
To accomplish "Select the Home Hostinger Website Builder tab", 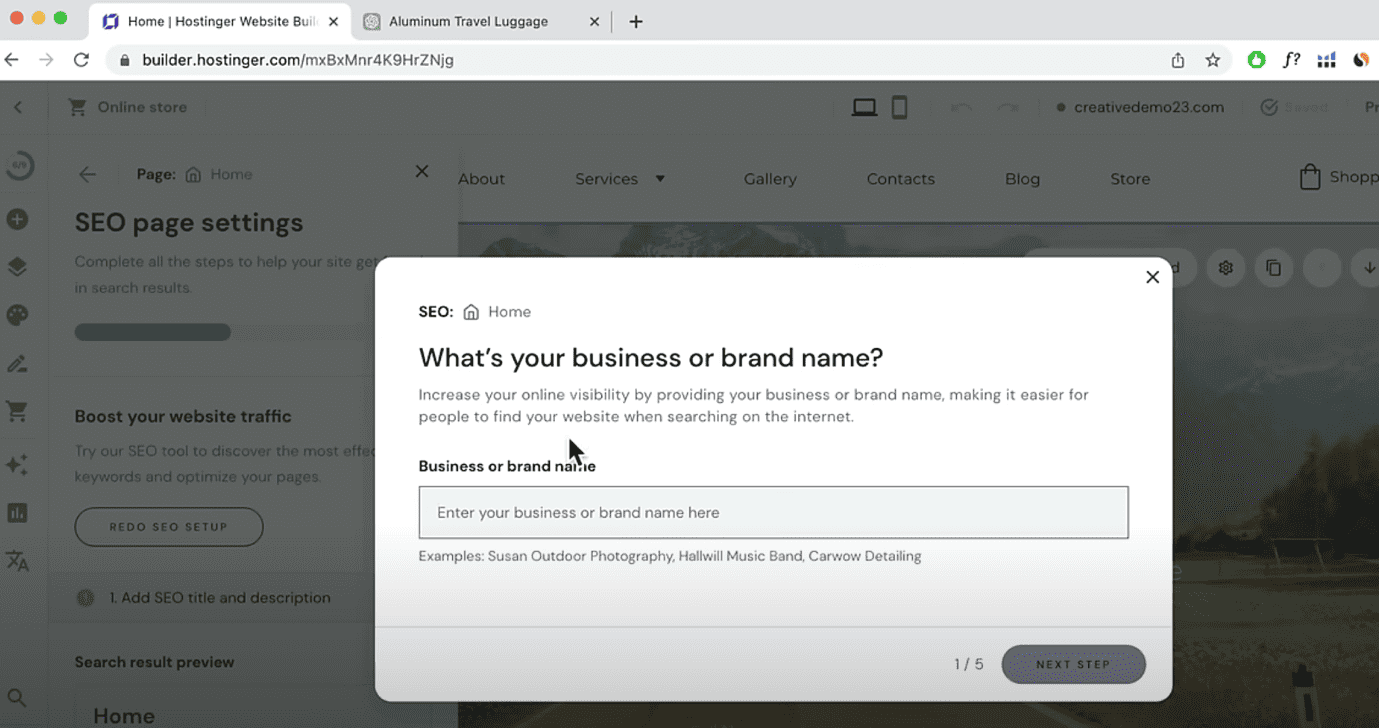I will click(x=220, y=21).
